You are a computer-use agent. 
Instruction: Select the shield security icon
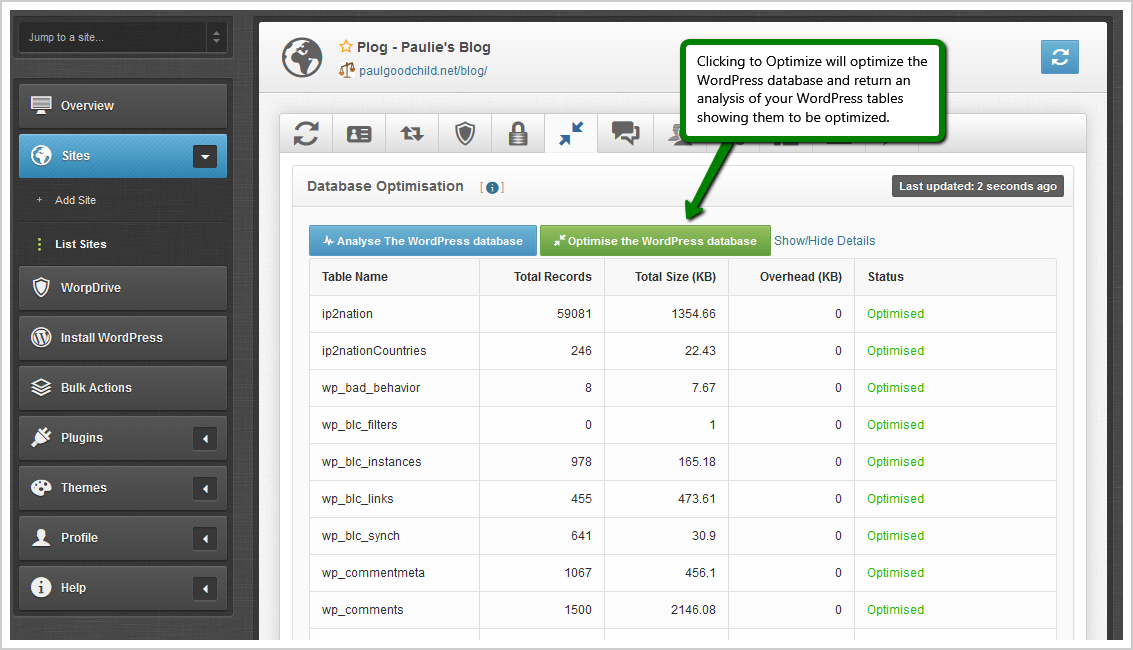[464, 132]
